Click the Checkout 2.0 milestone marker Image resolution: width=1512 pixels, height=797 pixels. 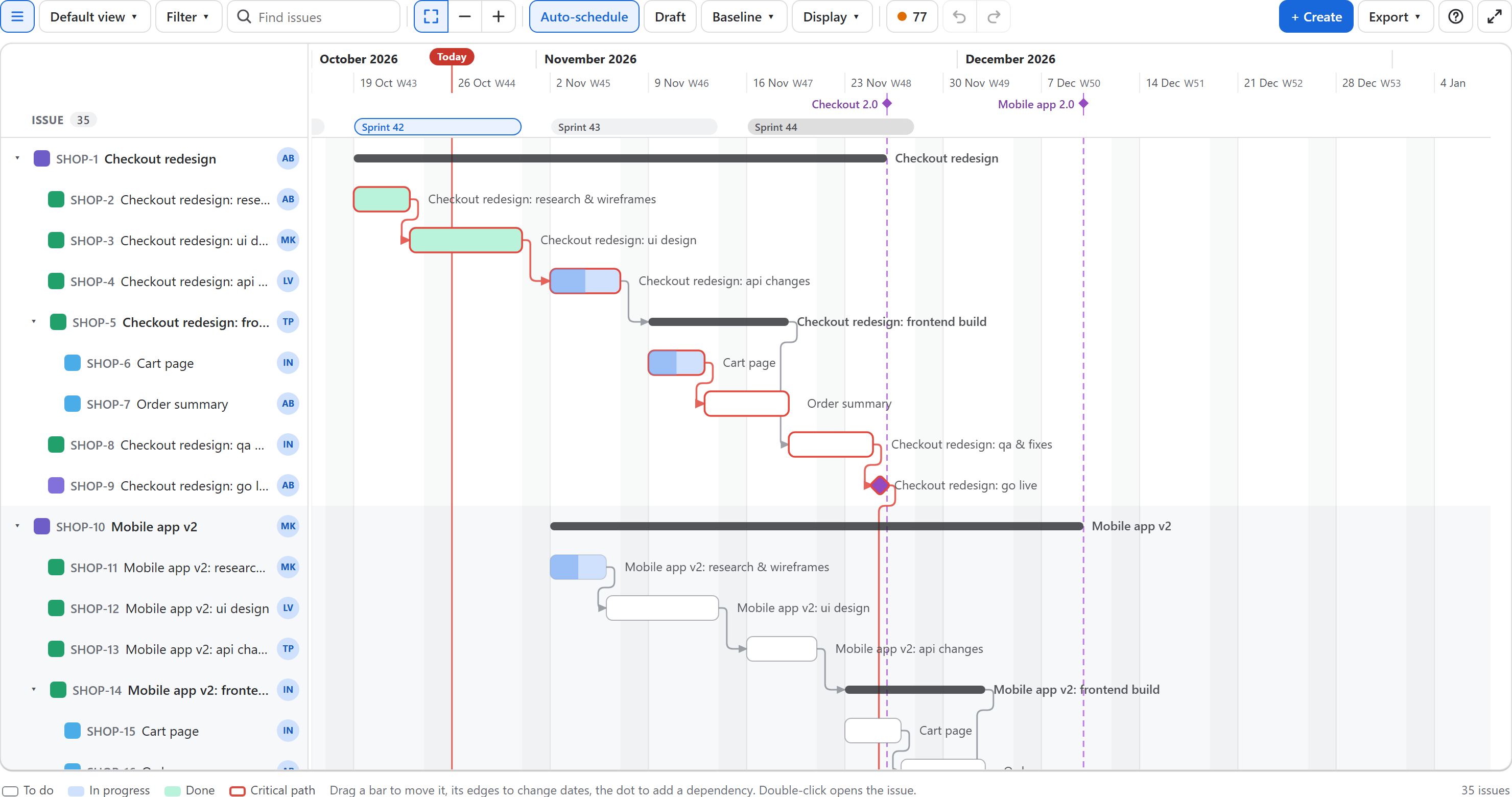point(887,104)
